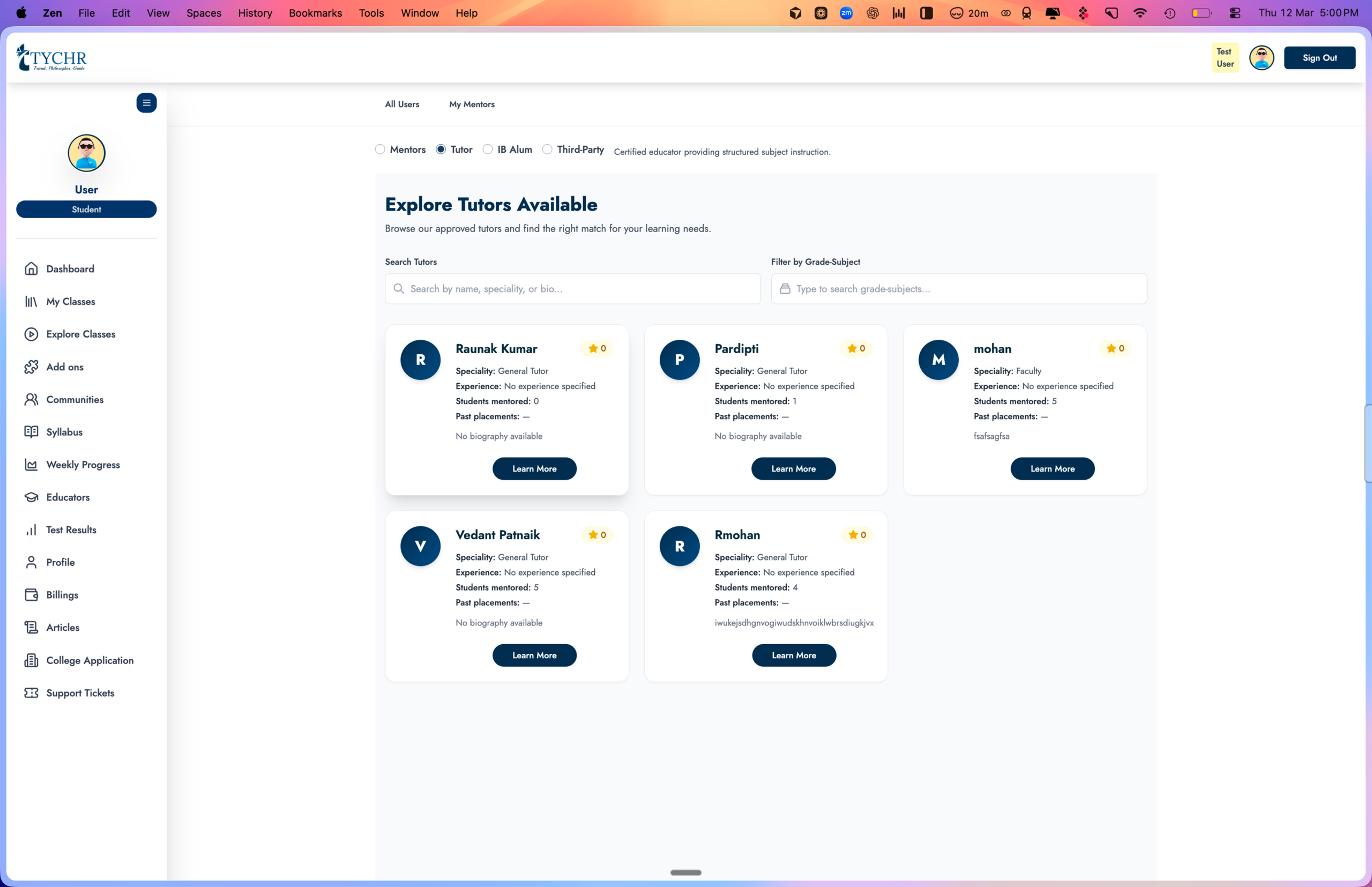Image resolution: width=1372 pixels, height=887 pixels.
Task: Switch to the My Mentors tab
Action: 472,105
